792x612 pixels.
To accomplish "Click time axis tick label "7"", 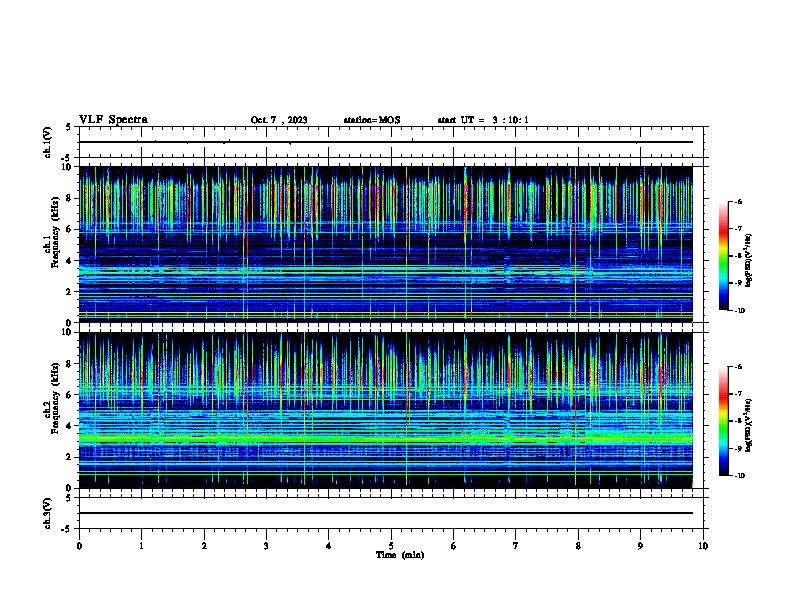I will point(516,546).
